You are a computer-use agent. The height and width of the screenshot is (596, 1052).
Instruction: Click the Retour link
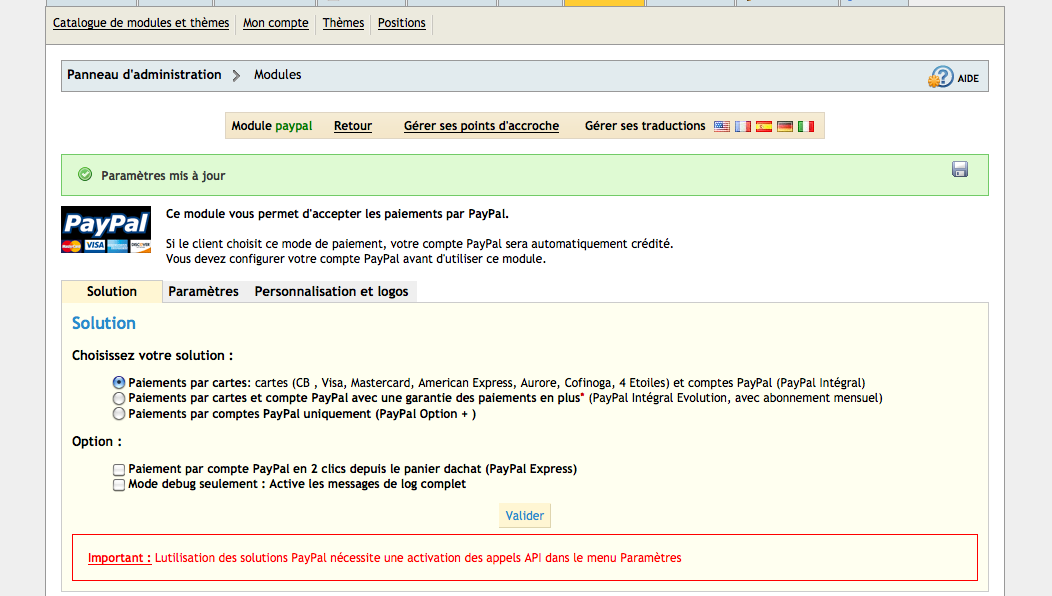coord(353,126)
